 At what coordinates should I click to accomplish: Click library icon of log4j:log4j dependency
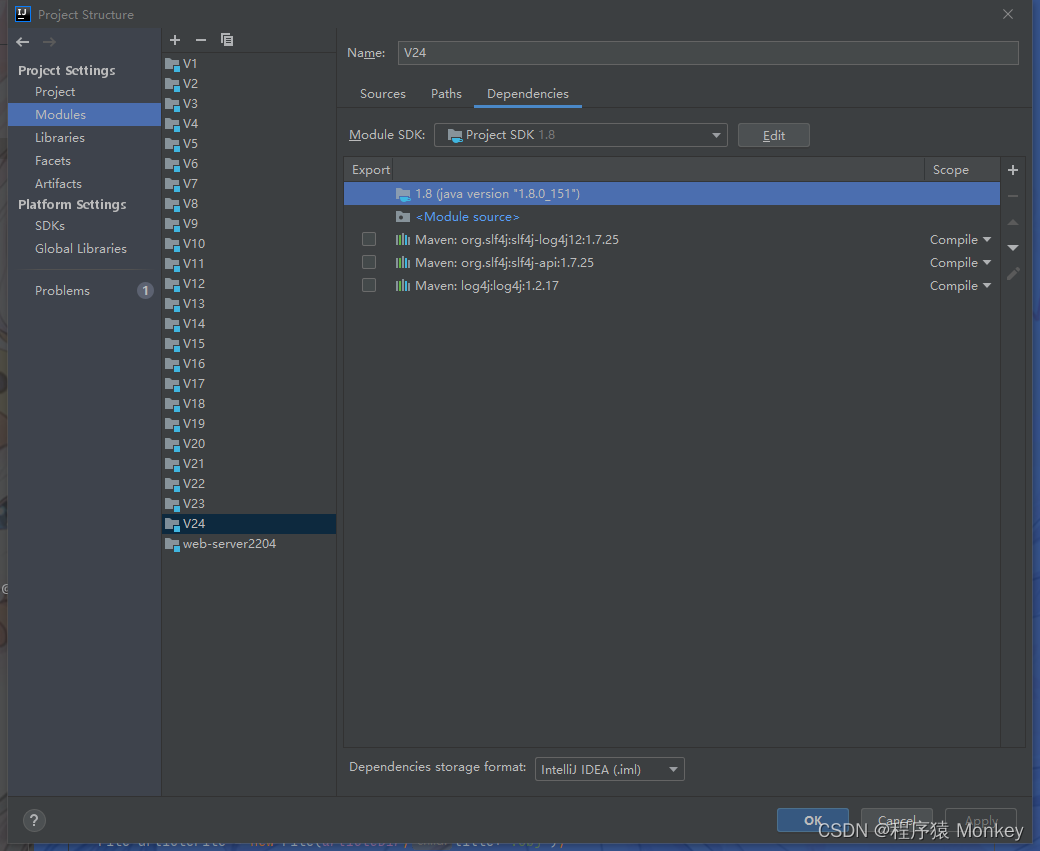coord(403,285)
